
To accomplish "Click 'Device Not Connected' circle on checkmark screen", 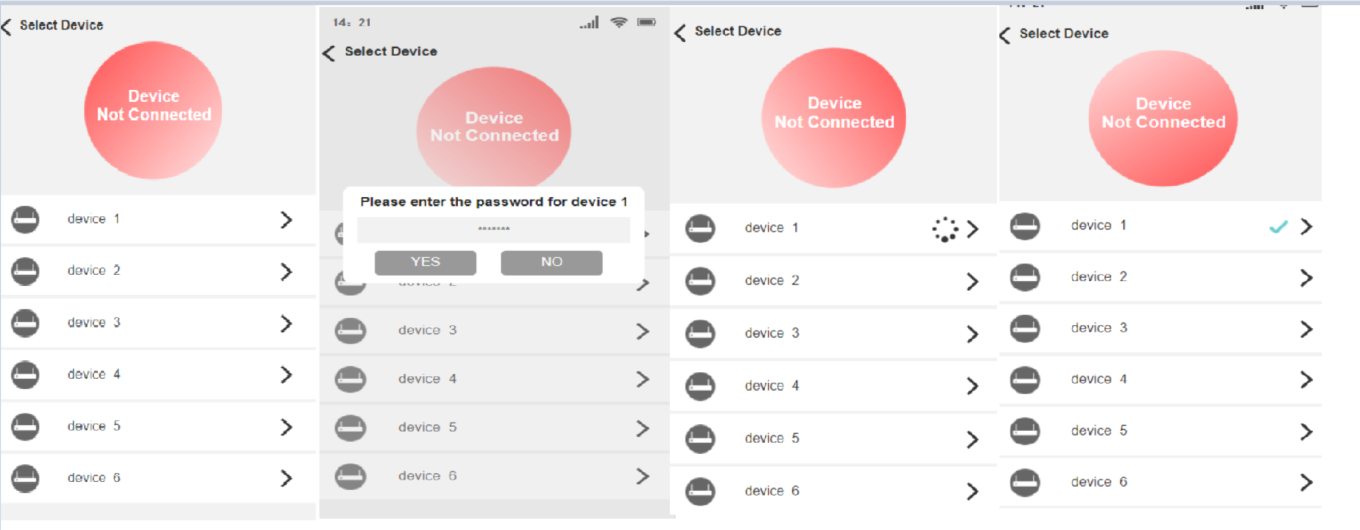I will [x=1163, y=117].
